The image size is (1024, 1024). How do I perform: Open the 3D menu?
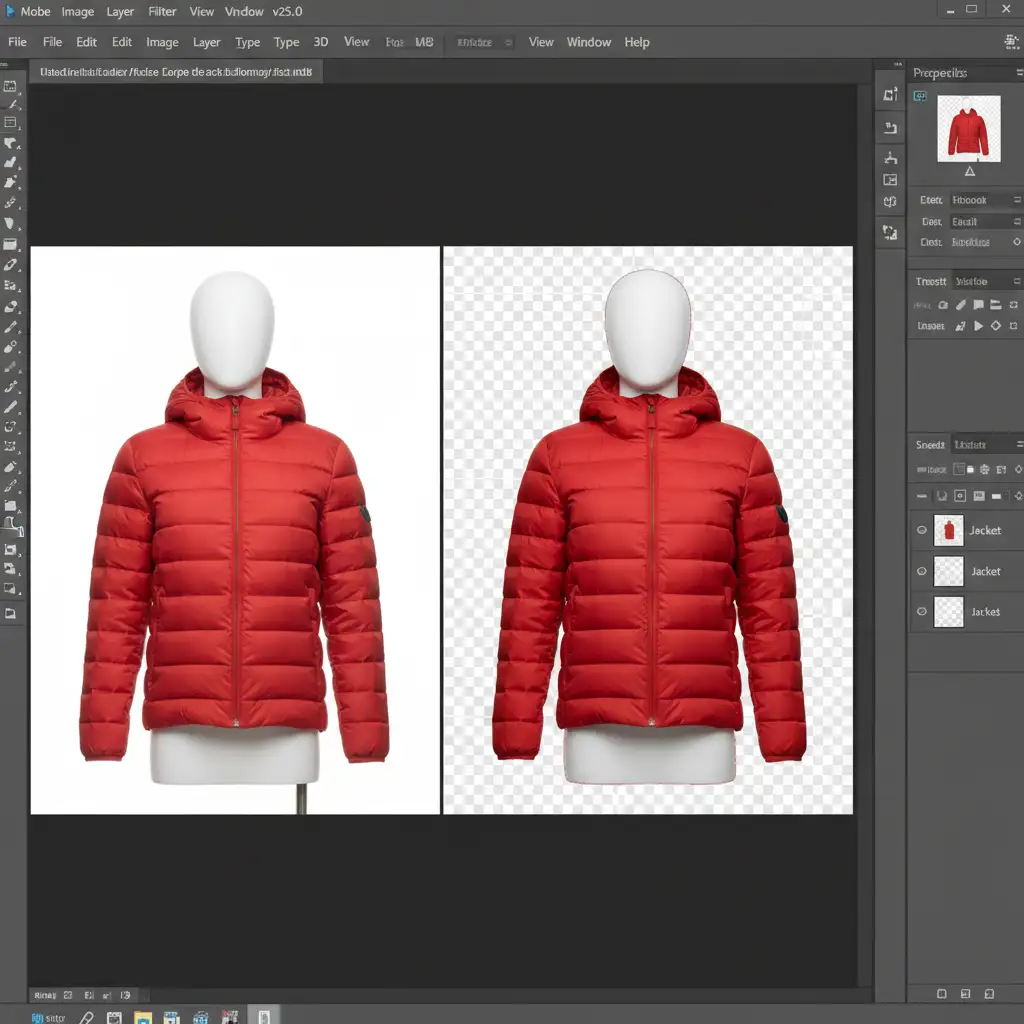pyautogui.click(x=321, y=42)
